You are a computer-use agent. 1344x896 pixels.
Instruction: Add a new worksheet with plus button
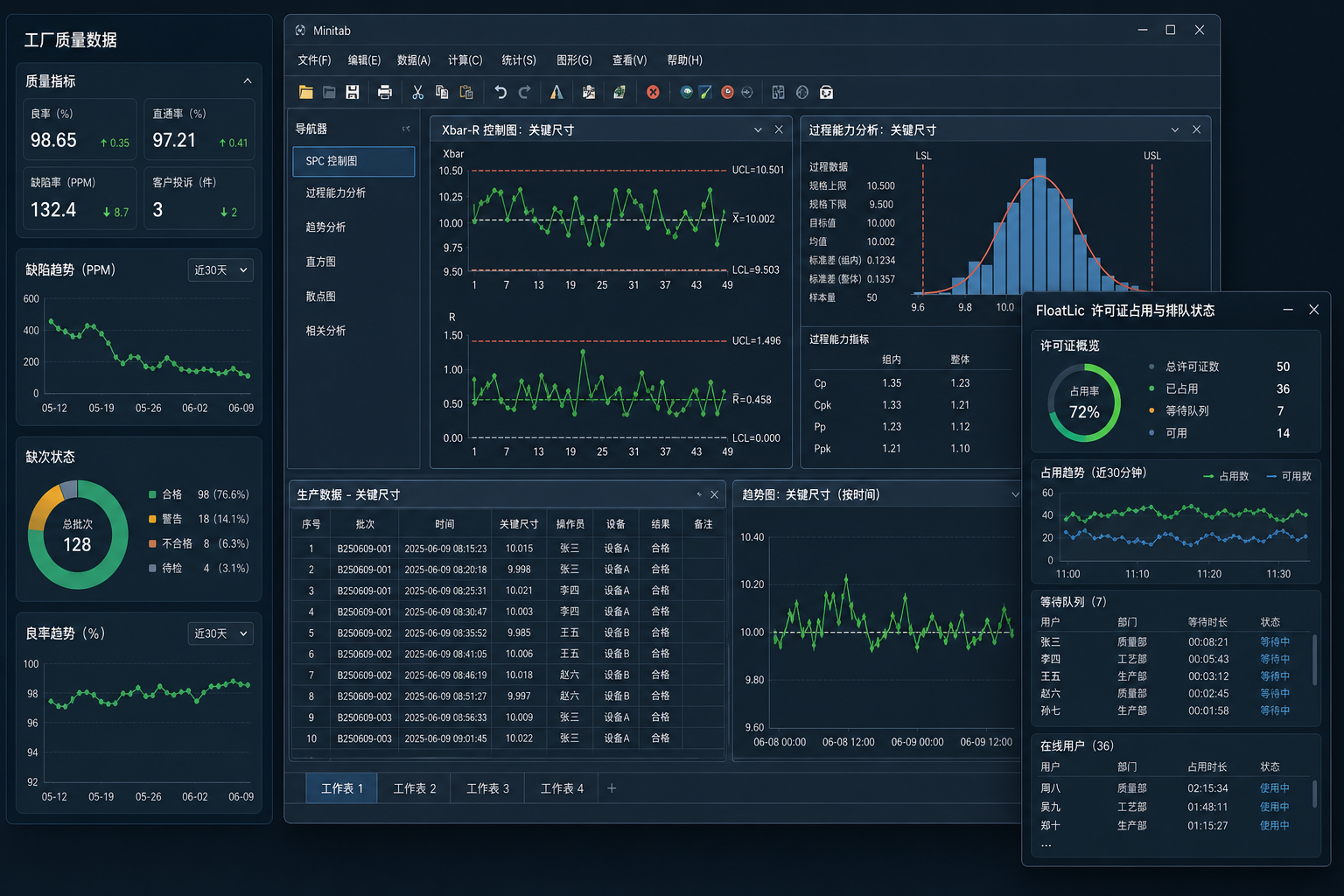(x=612, y=788)
